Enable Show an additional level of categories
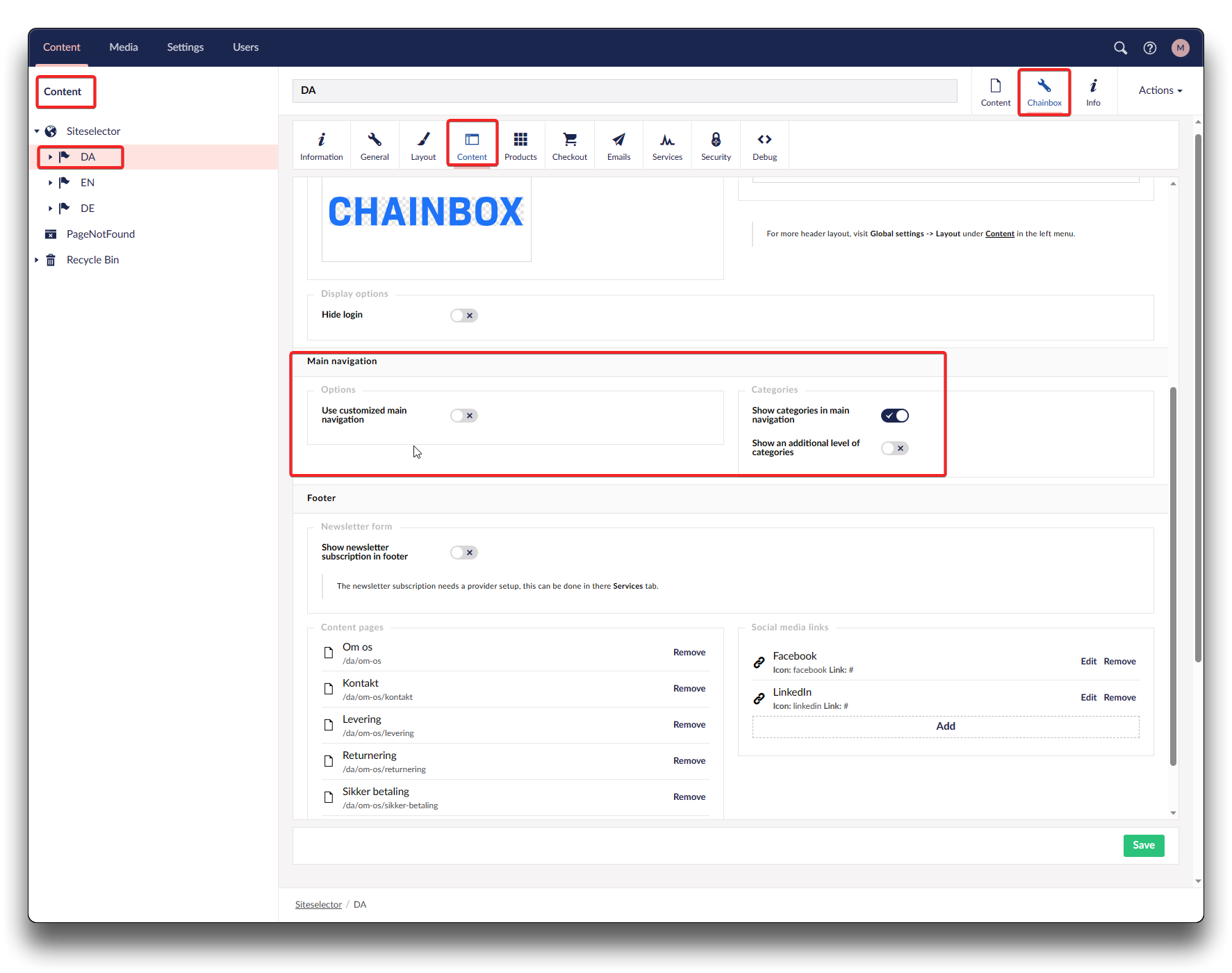This screenshot has width=1232, height=973. [x=894, y=448]
